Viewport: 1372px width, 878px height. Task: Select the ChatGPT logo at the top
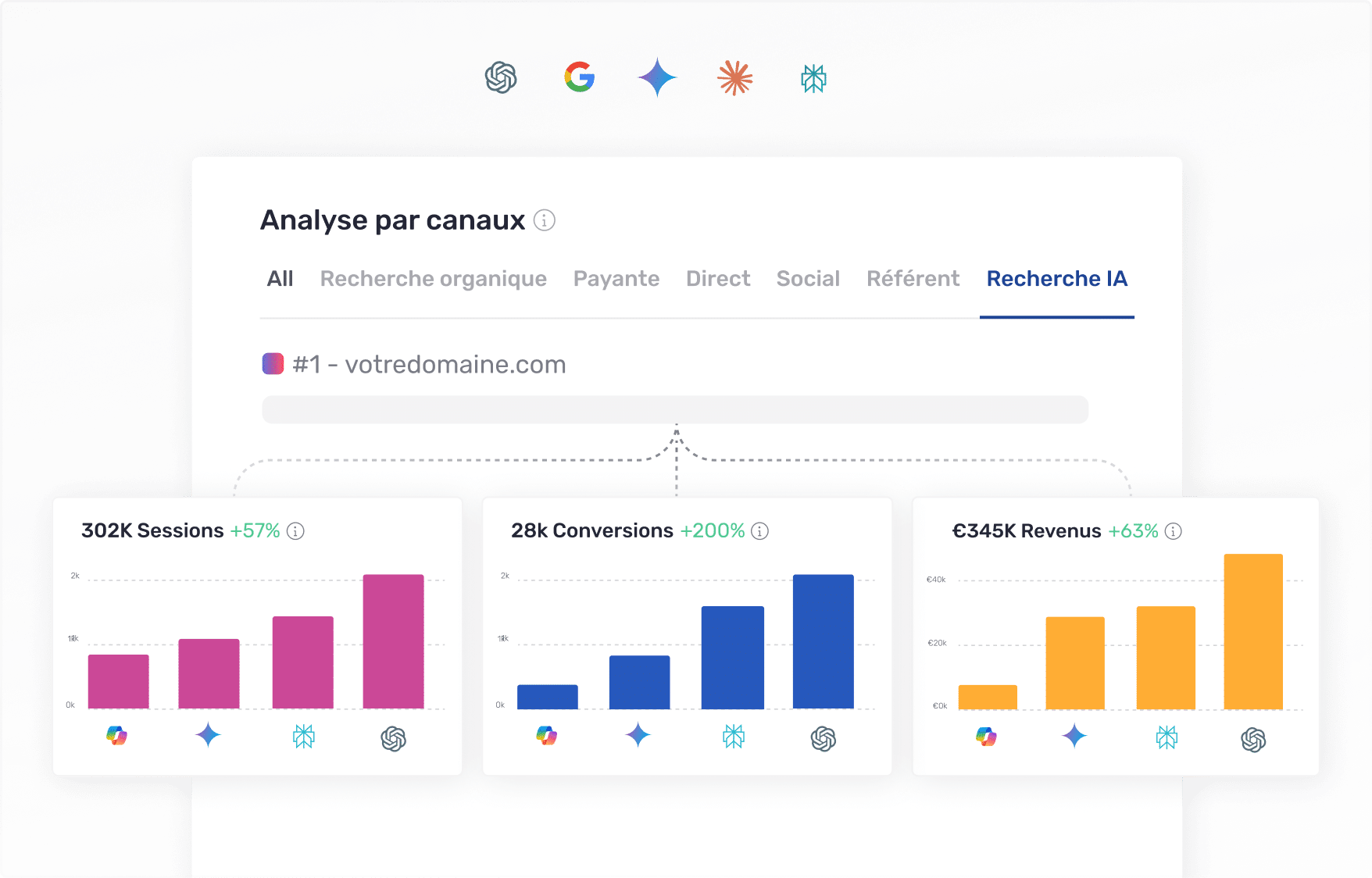coord(501,77)
